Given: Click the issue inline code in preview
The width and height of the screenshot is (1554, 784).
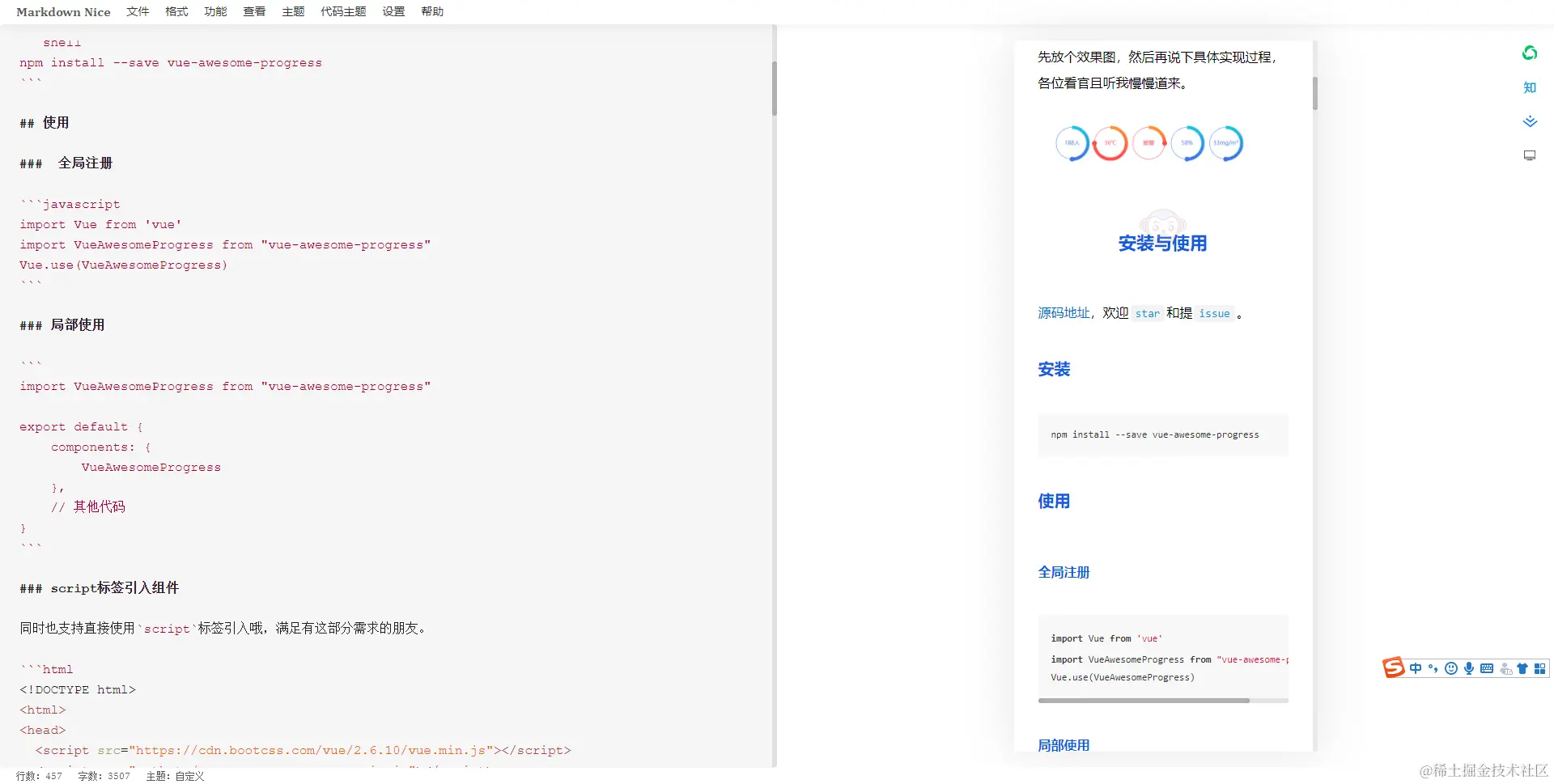Looking at the screenshot, I should point(1214,314).
